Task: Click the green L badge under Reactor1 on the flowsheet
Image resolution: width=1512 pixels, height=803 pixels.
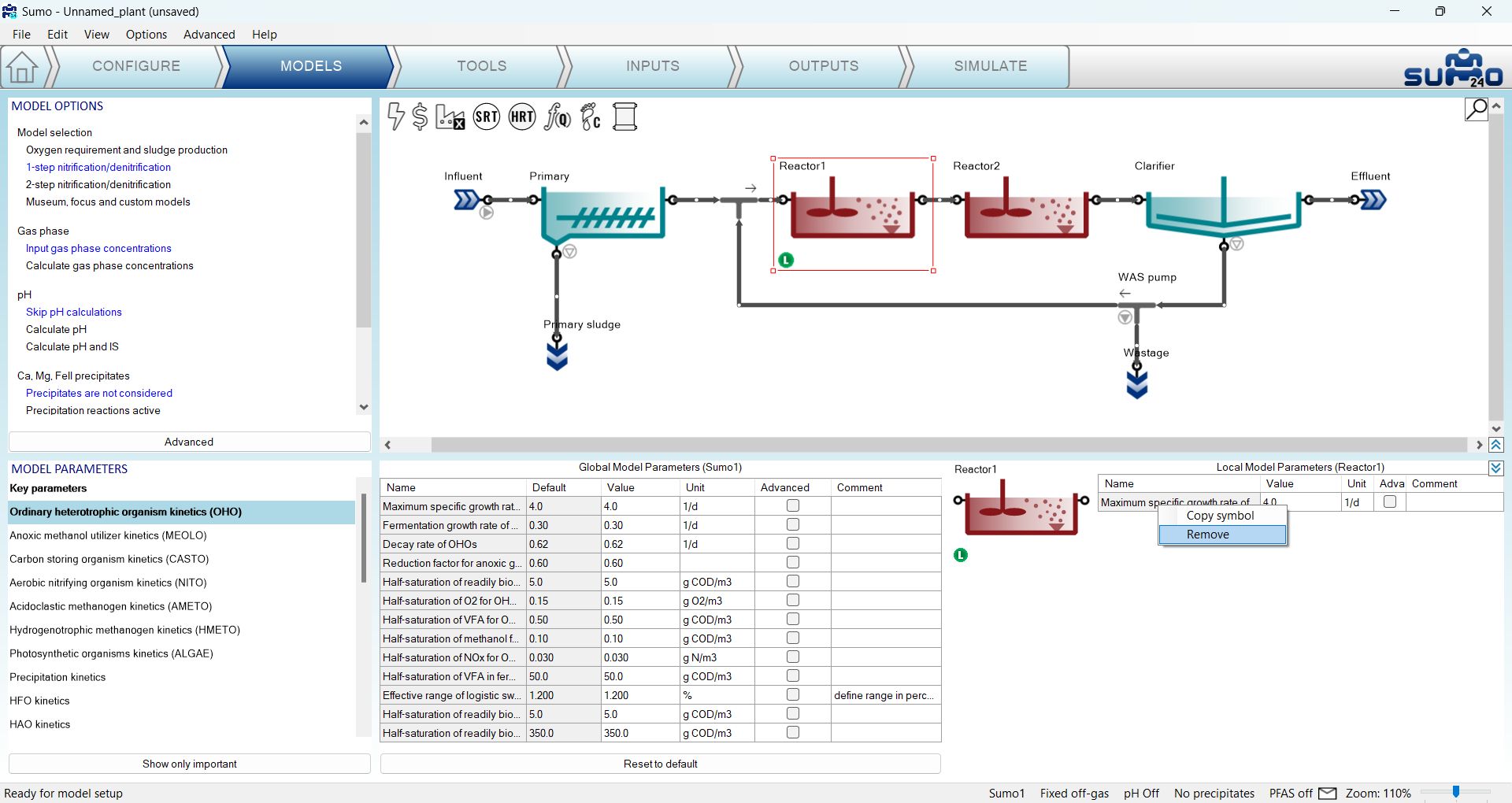Action: click(x=786, y=260)
